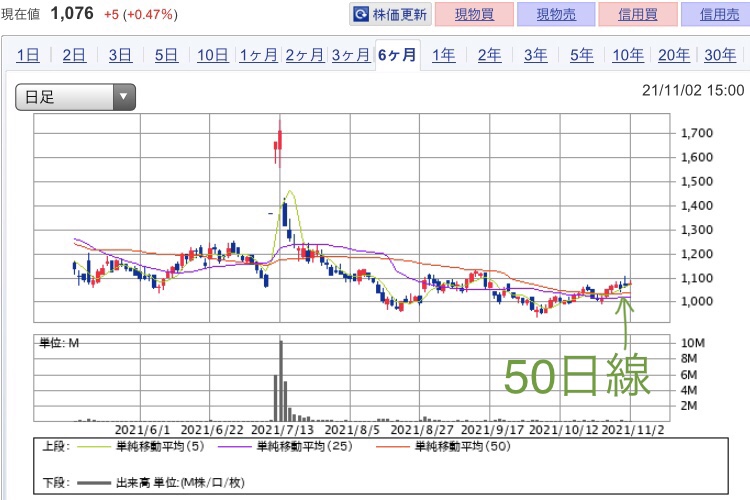
Task: Select the active 6ヶ月 tab
Action: (397, 55)
